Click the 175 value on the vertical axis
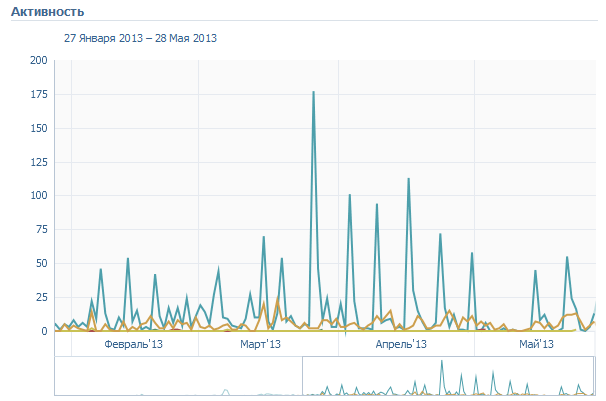 point(39,95)
